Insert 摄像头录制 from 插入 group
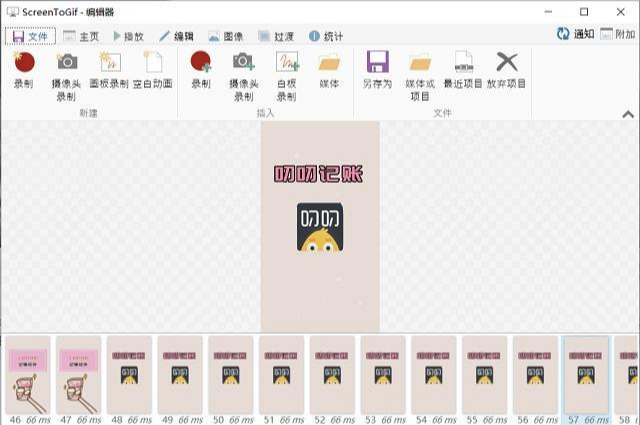640x425 pixels. point(244,77)
